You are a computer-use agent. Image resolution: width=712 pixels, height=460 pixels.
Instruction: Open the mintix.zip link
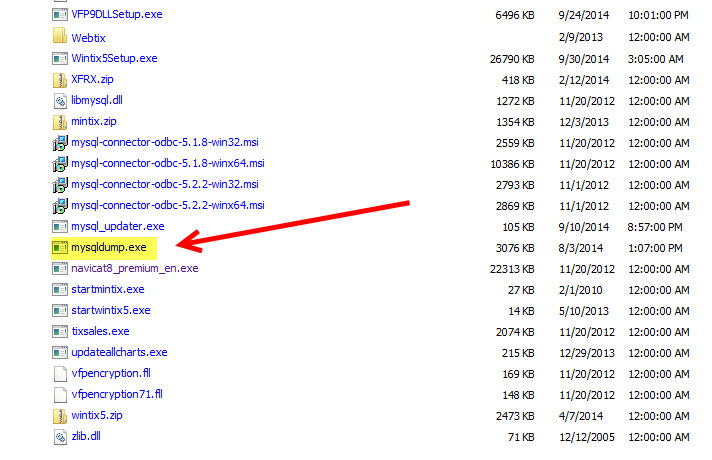click(94, 121)
